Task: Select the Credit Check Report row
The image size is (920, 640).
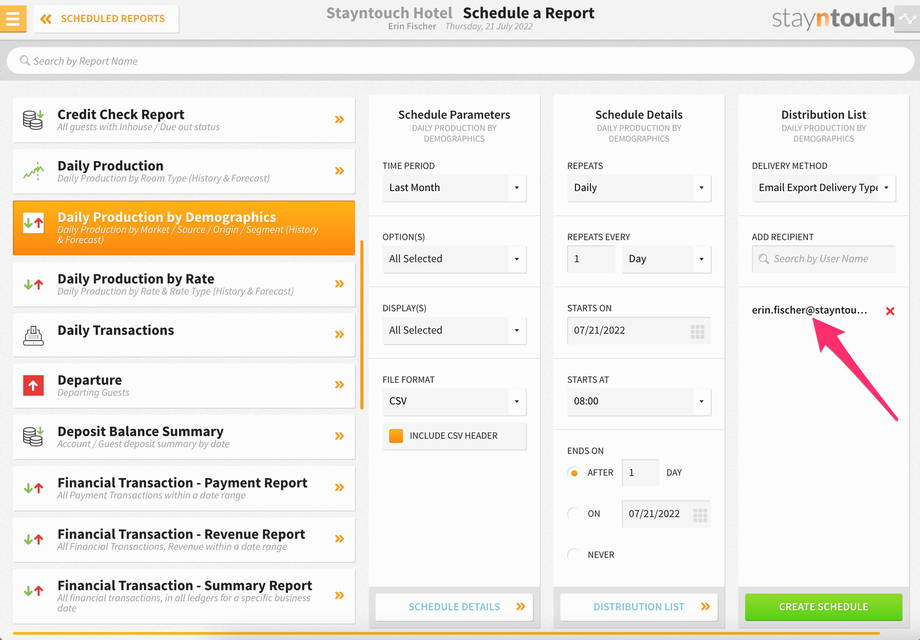Action: (184, 120)
